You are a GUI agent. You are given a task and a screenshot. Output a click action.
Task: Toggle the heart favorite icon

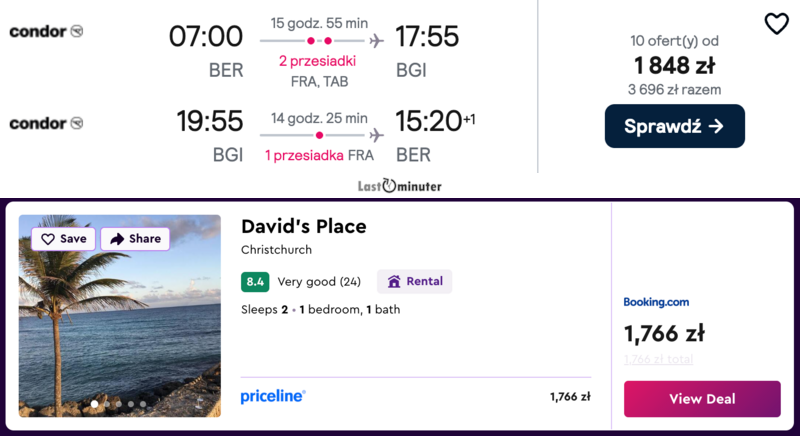776,24
